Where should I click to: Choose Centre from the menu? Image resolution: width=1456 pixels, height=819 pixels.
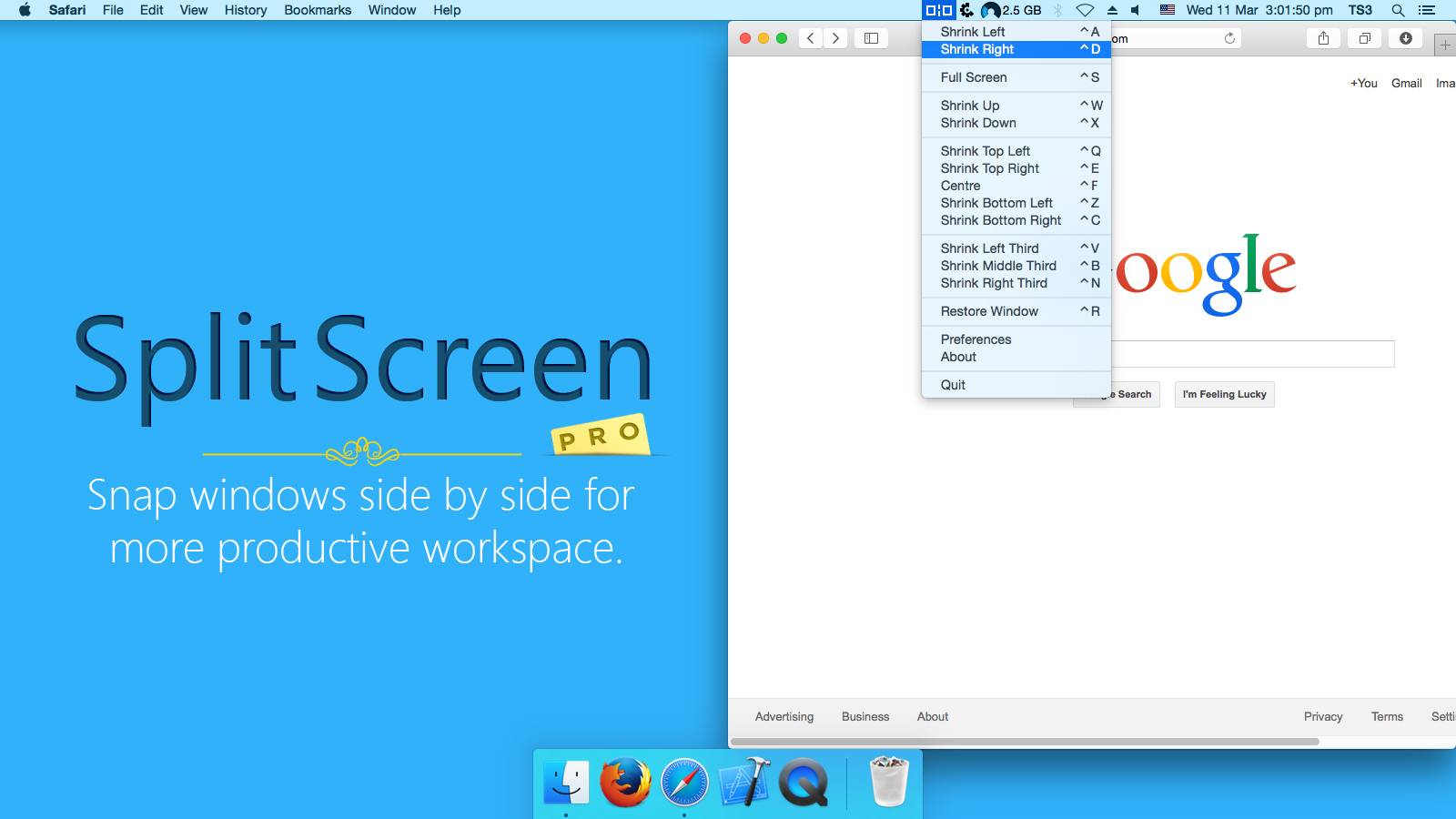[x=1016, y=186]
